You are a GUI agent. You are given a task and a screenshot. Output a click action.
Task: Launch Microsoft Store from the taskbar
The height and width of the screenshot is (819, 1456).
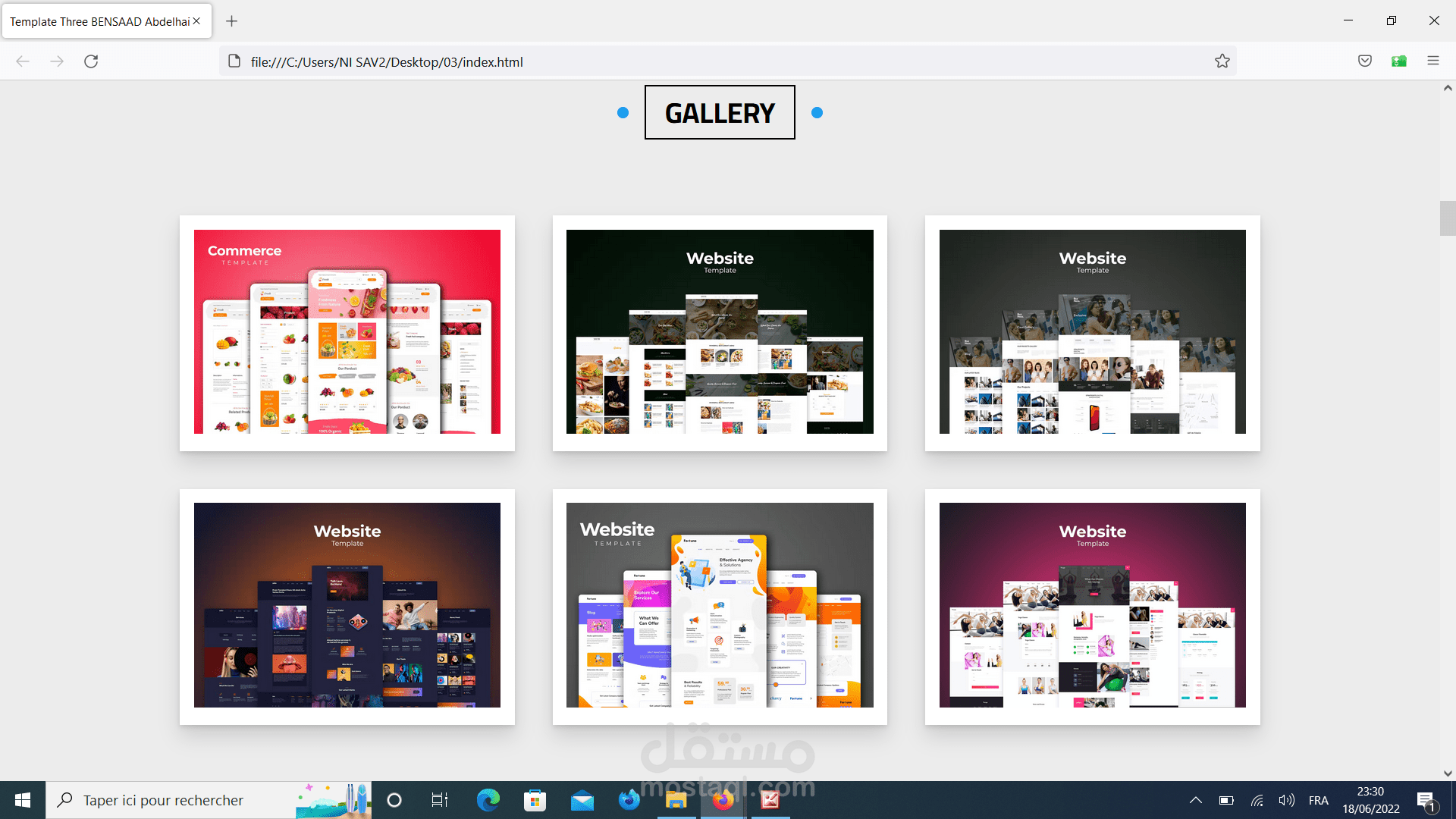click(535, 799)
